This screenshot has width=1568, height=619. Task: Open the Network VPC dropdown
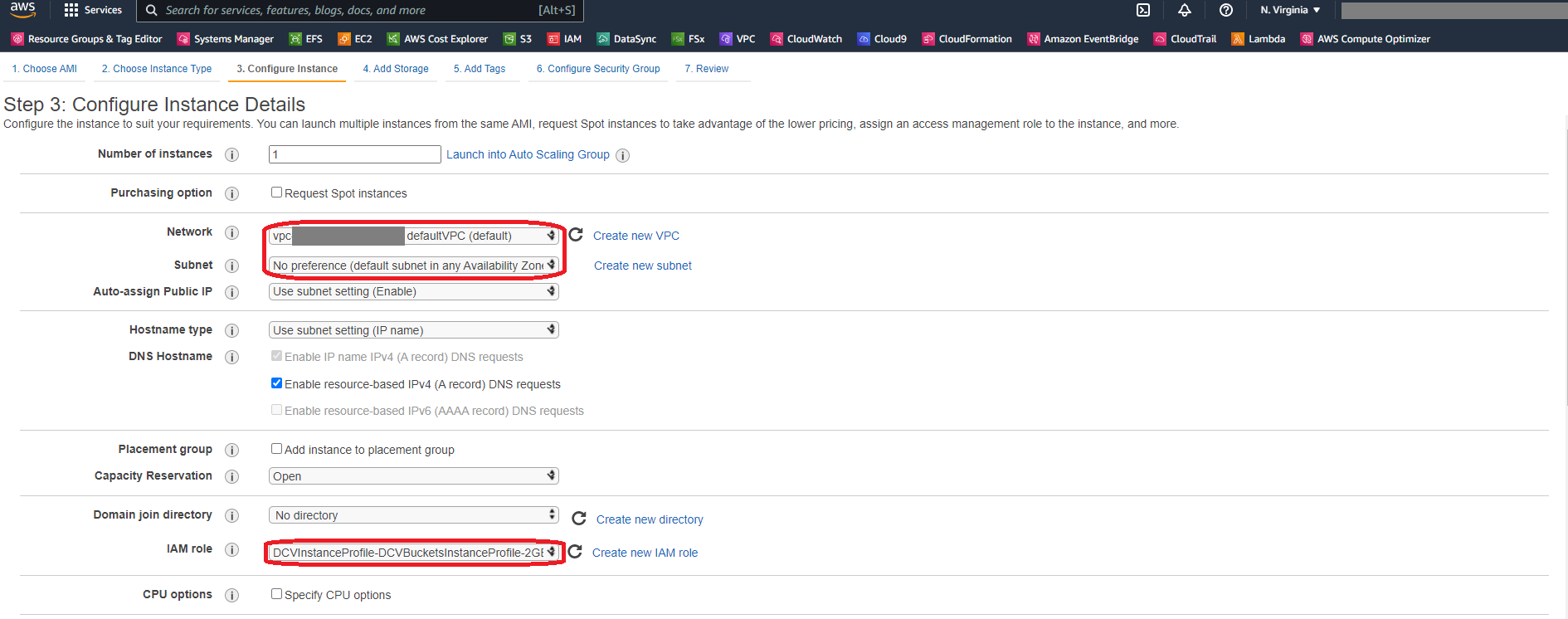(414, 236)
